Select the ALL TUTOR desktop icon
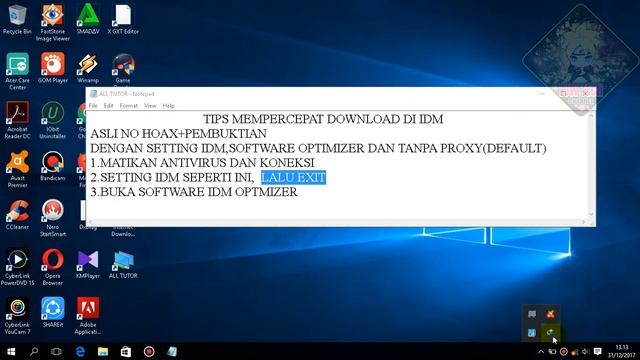640x360 pixels. pyautogui.click(x=123, y=264)
